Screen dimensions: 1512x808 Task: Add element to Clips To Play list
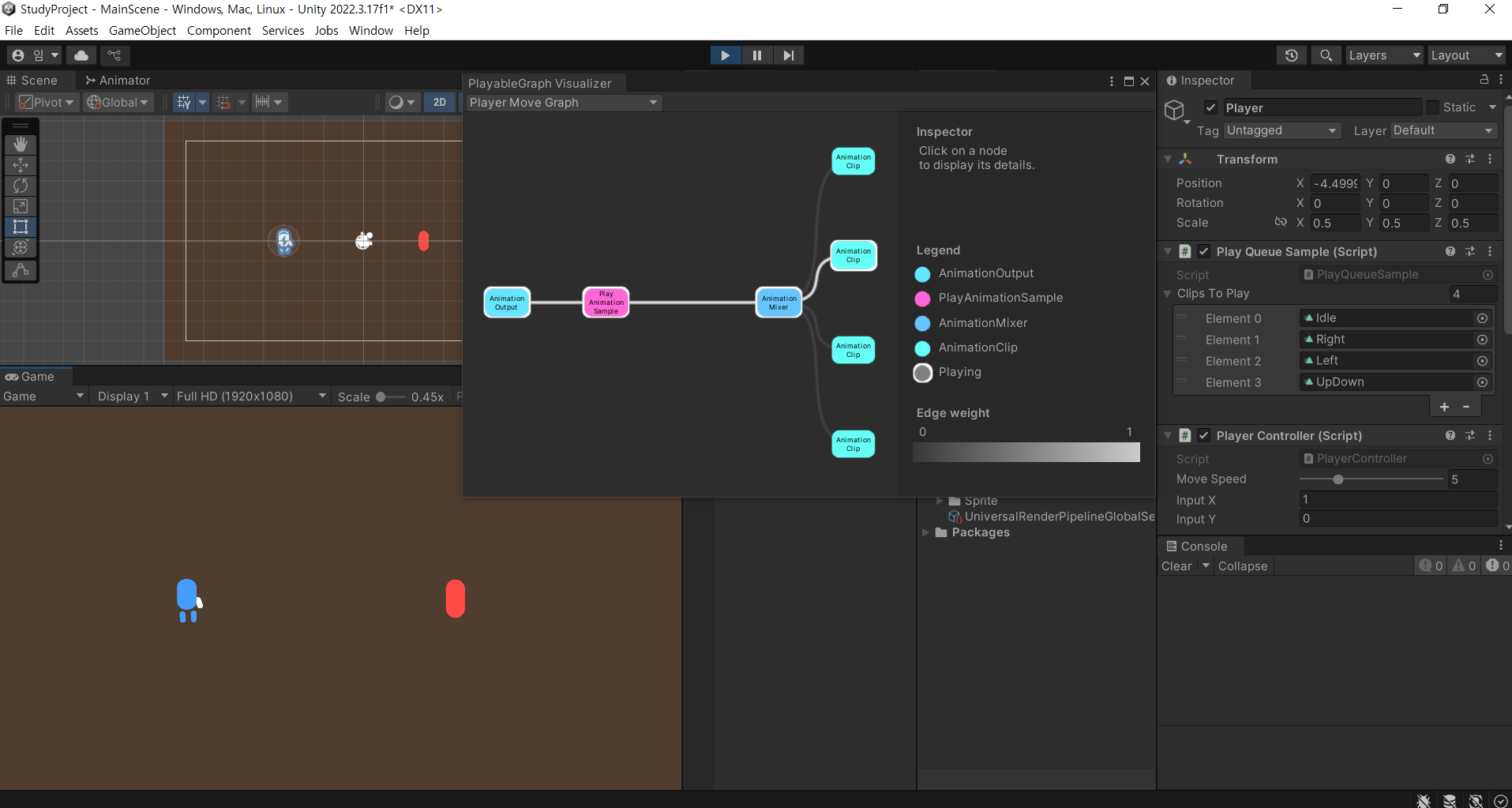pyautogui.click(x=1444, y=407)
